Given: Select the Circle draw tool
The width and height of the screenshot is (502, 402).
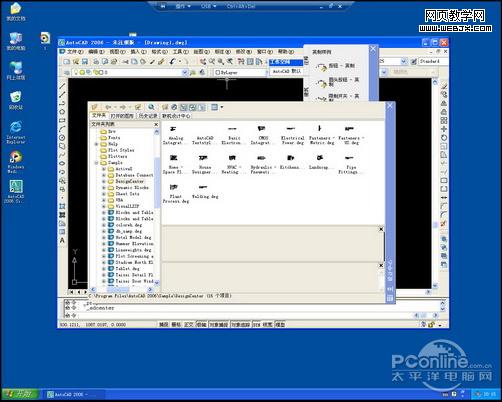Looking at the screenshot, I should (x=62, y=138).
